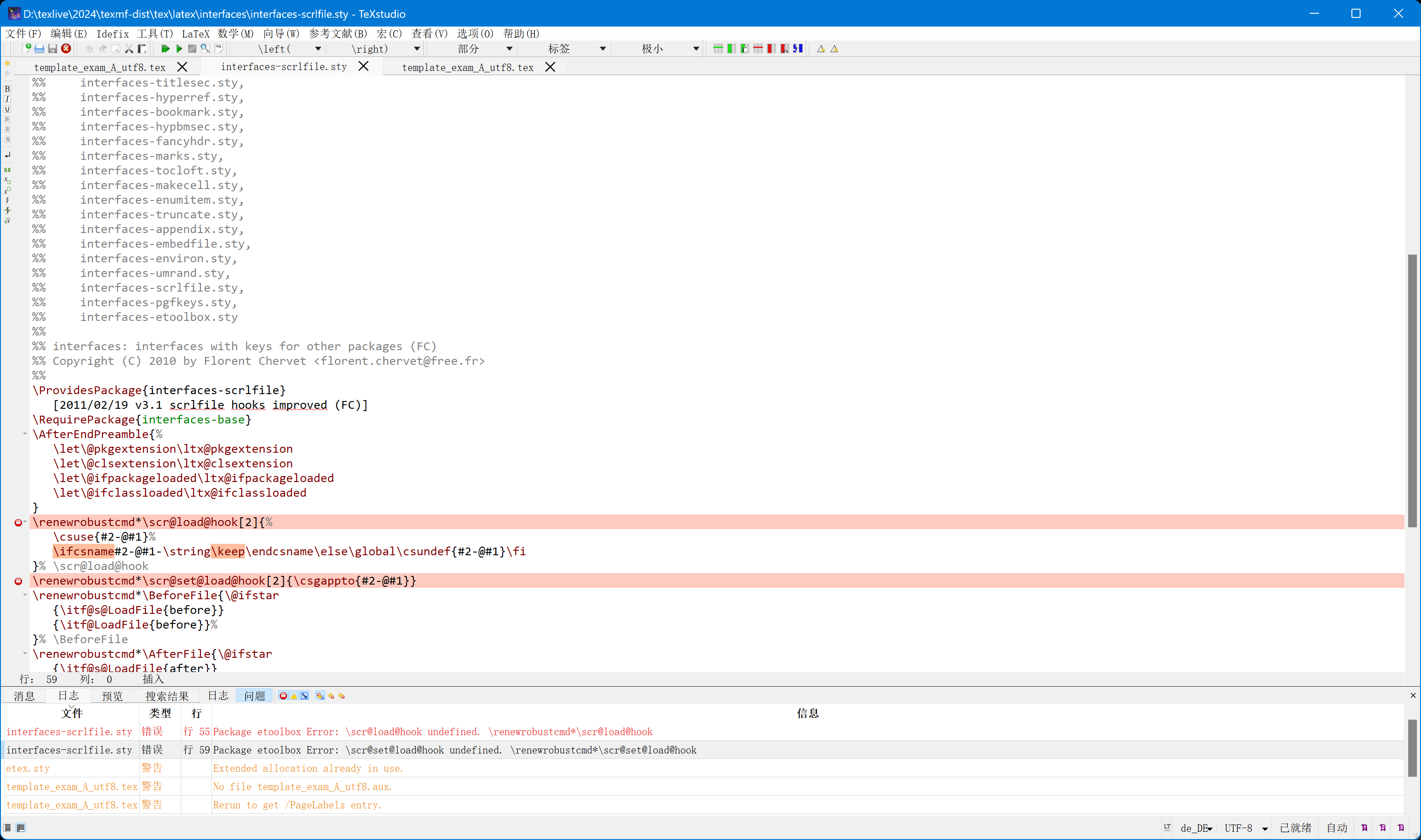This screenshot has width=1421, height=840.
Task: Click error marker beside \scr@load@hook line
Action: (18, 522)
